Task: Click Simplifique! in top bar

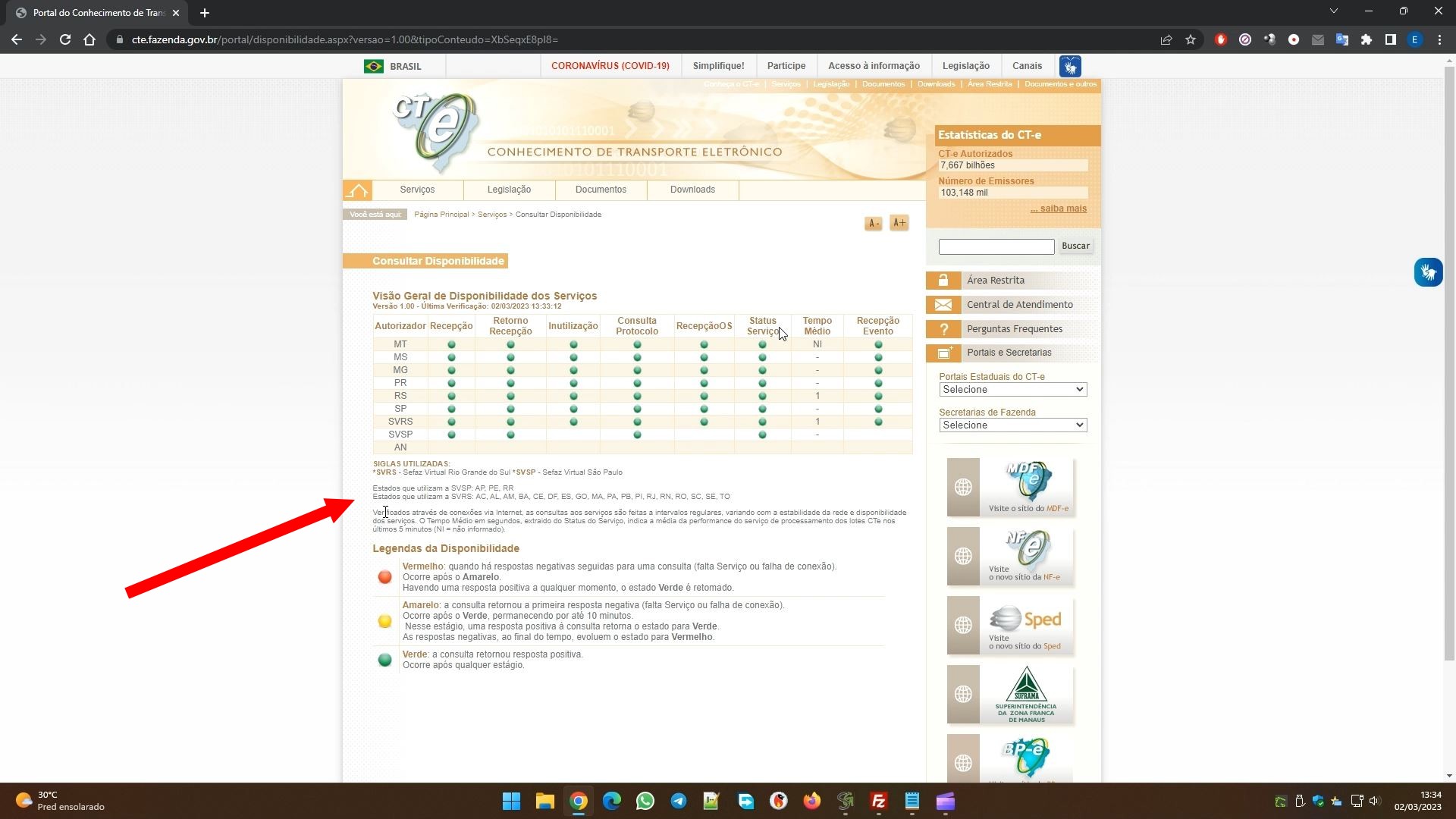Action: (718, 66)
